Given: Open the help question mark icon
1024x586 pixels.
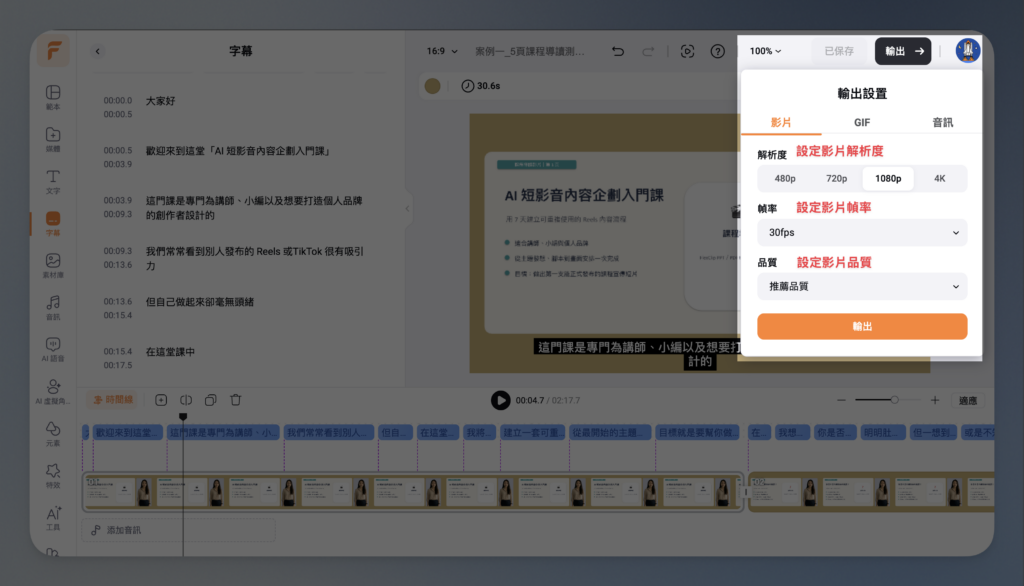Looking at the screenshot, I should coord(718,51).
